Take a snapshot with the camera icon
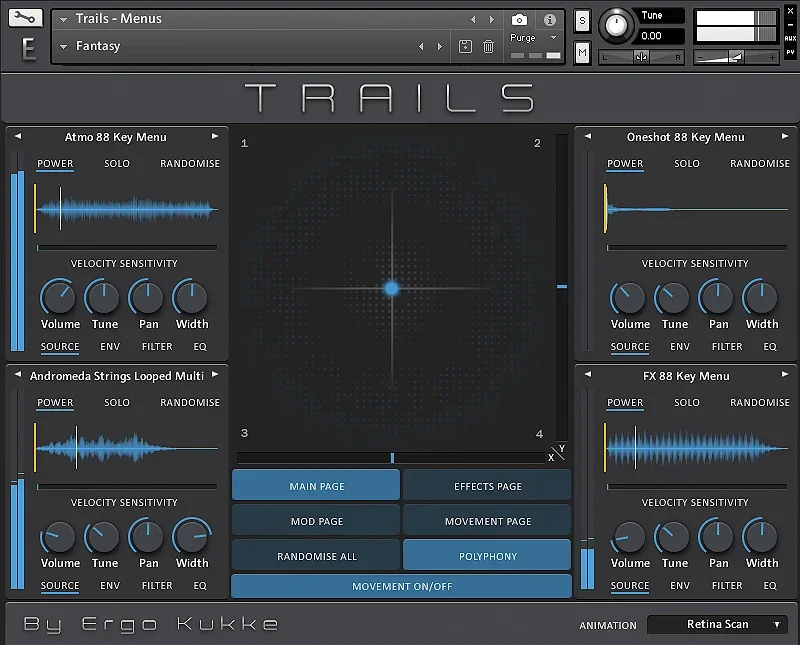The width and height of the screenshot is (800, 645). pyautogui.click(x=519, y=20)
